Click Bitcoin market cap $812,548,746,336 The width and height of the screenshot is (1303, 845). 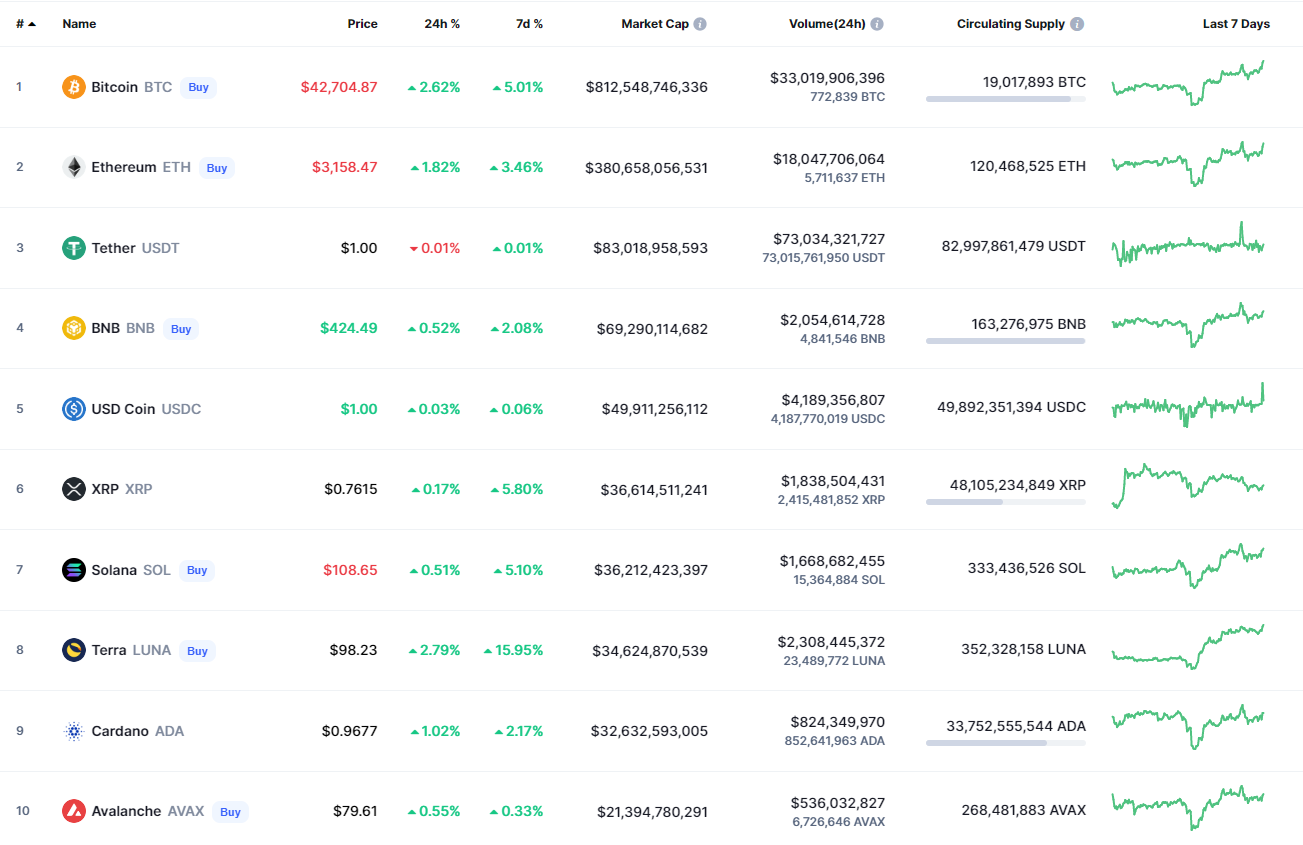point(647,87)
